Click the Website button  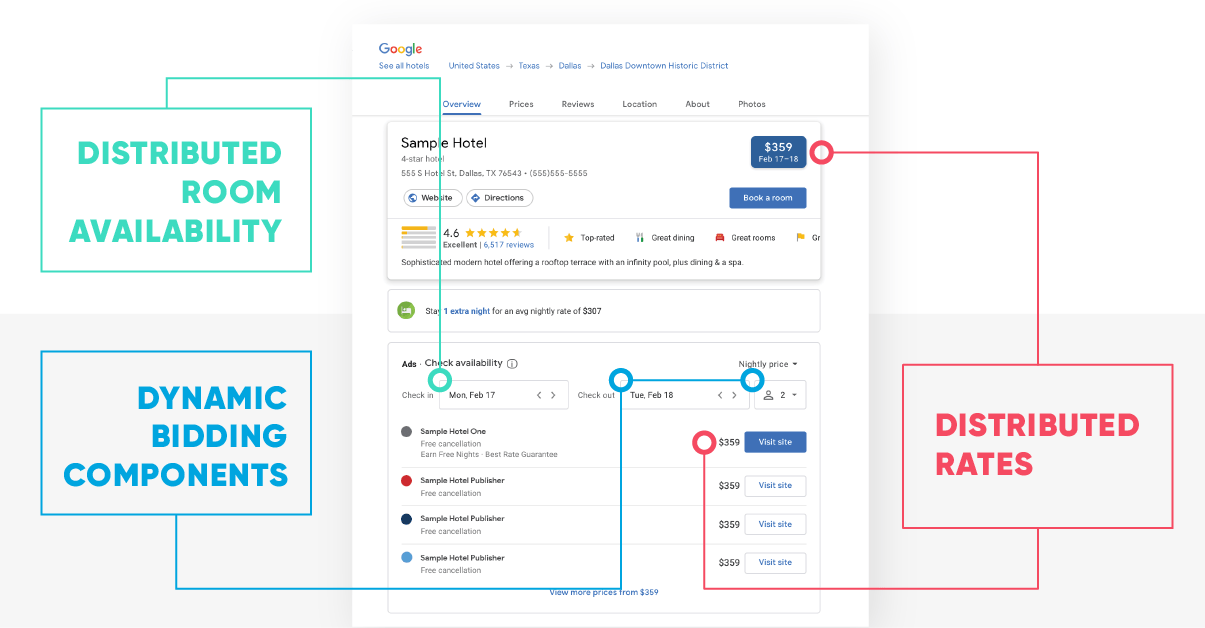coord(433,198)
